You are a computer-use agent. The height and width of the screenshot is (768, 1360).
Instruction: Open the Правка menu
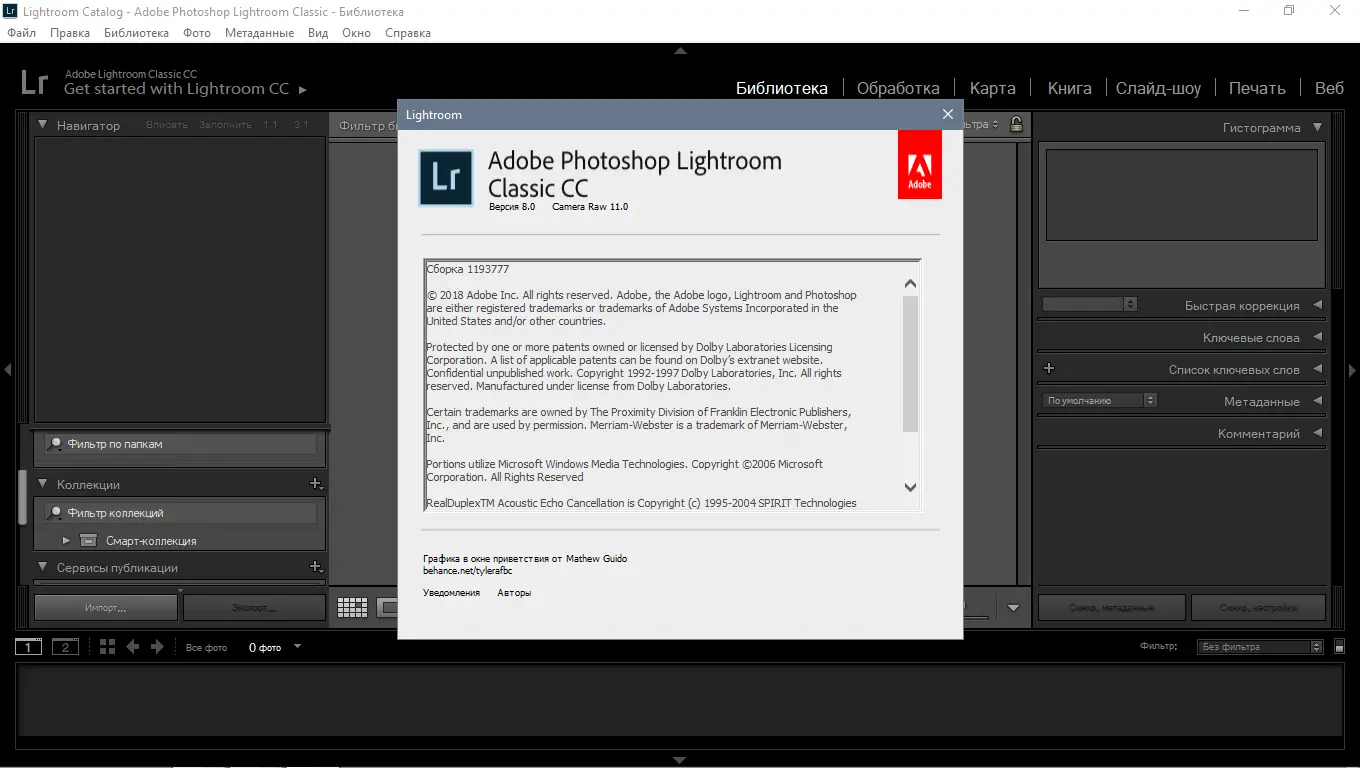70,33
